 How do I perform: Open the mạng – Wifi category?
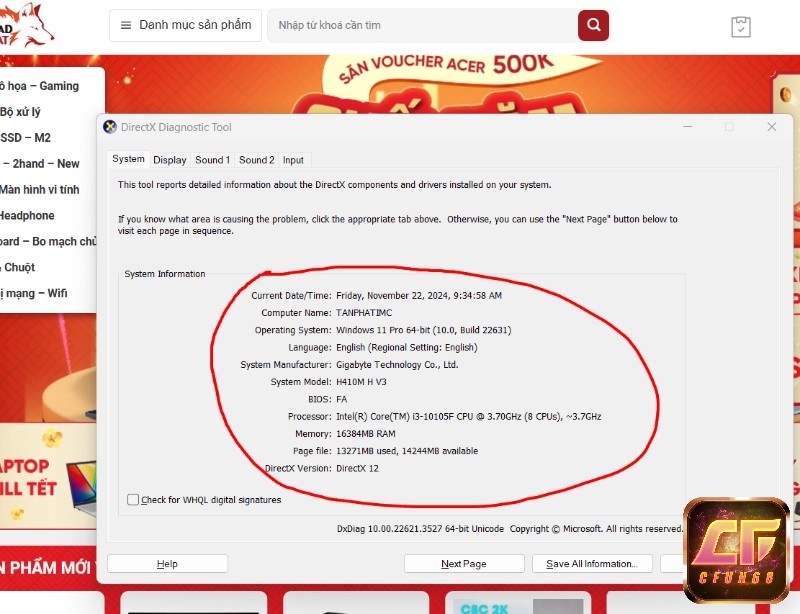[34, 293]
